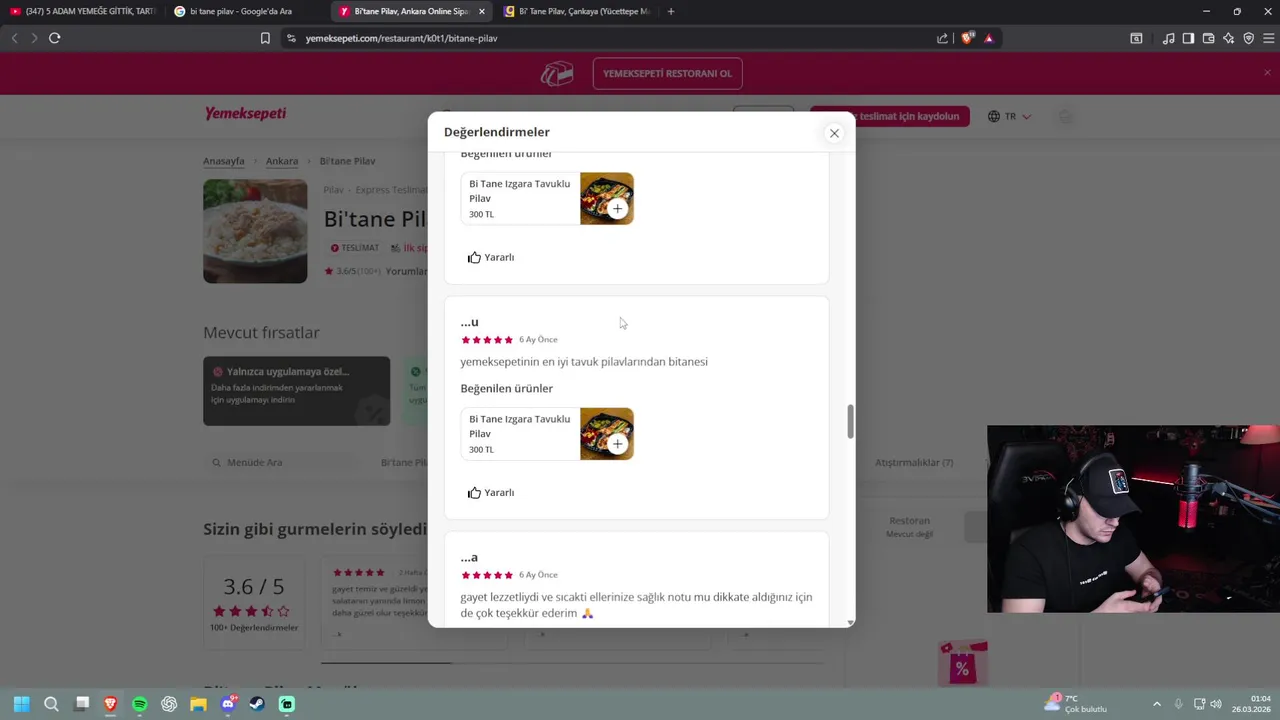
Task: Click the teslimat için kaydolun button
Action: coord(890,116)
